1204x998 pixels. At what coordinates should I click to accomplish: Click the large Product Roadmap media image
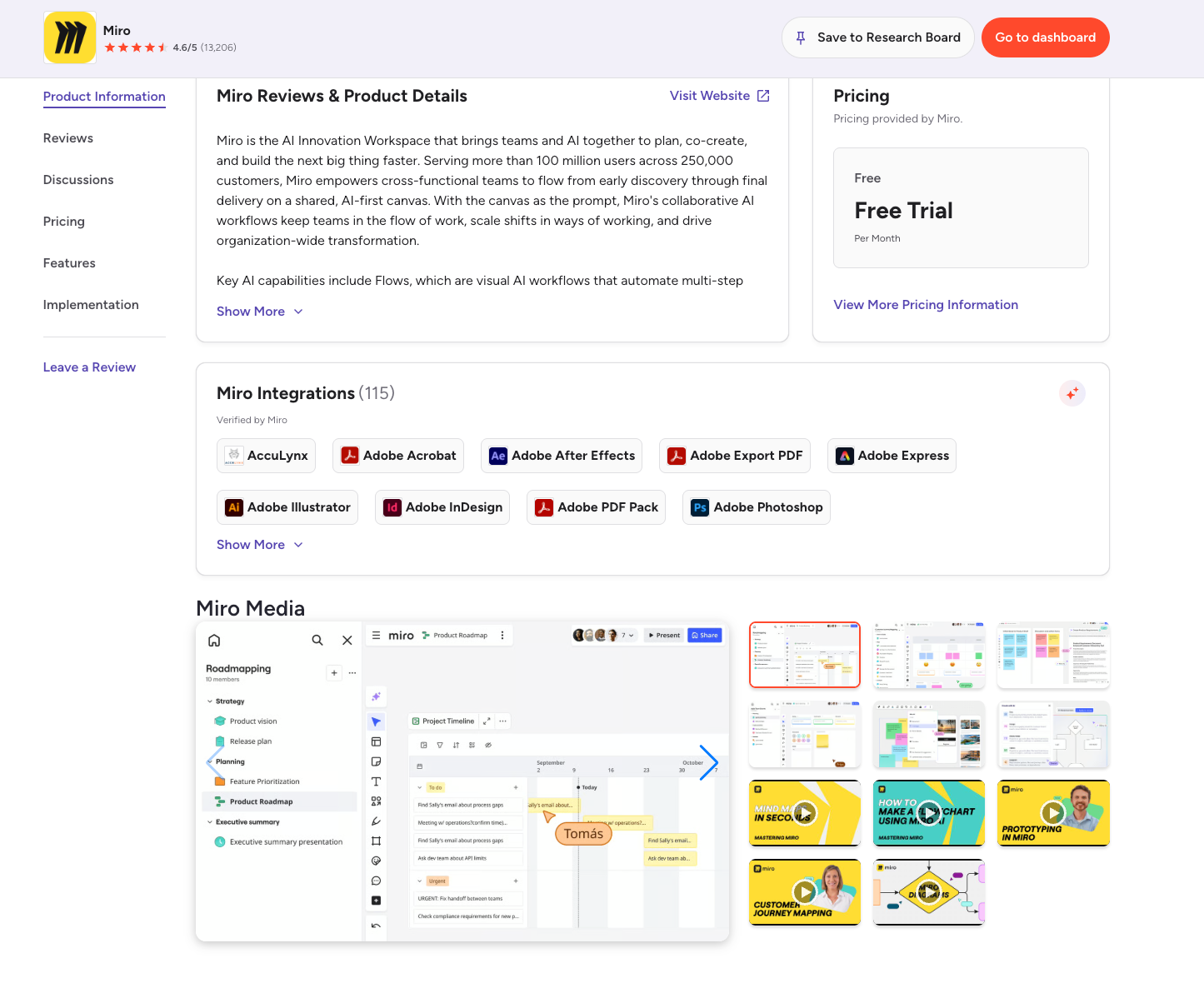tap(462, 781)
